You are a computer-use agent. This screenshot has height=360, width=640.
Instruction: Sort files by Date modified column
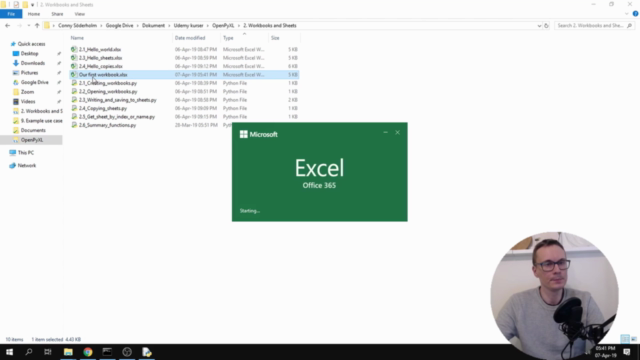click(190, 38)
